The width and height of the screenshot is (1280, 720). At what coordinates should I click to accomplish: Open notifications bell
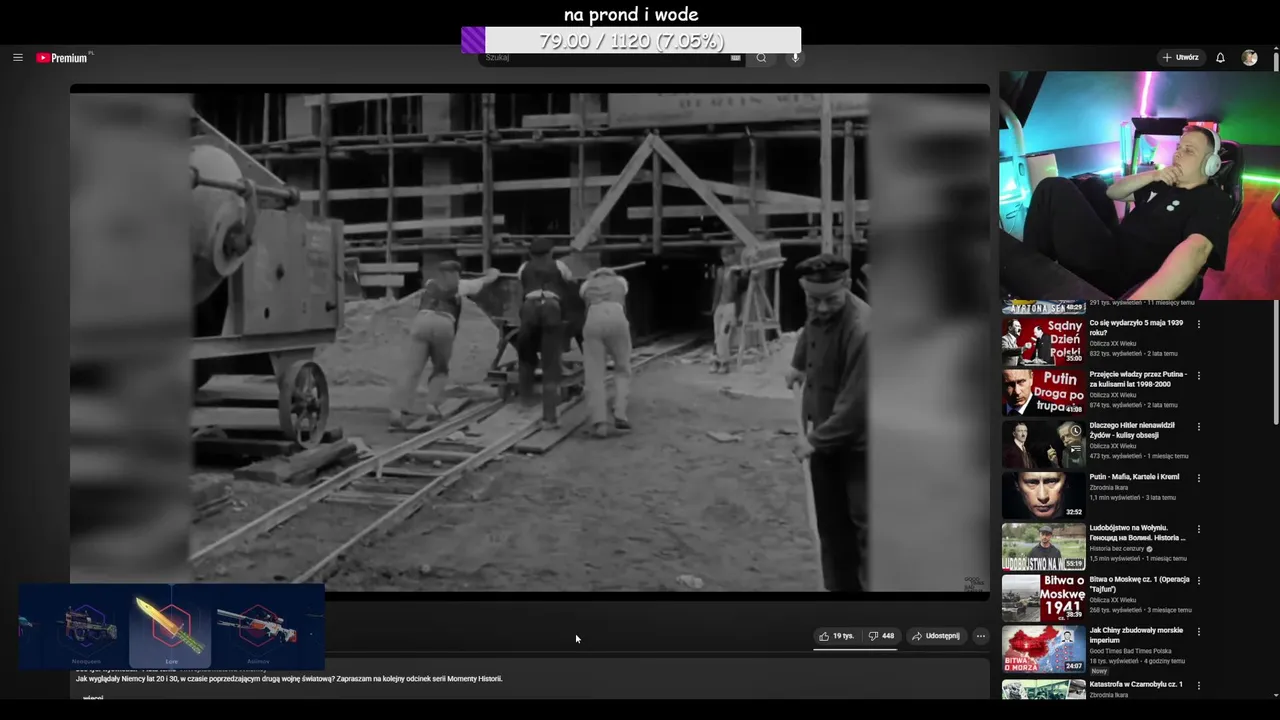point(1220,58)
